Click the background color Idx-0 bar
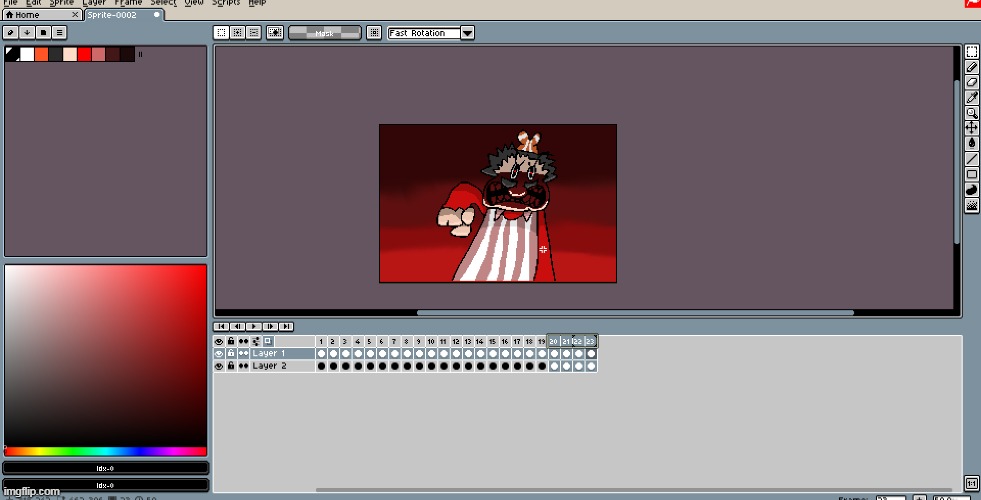981x500 pixels. (105, 485)
